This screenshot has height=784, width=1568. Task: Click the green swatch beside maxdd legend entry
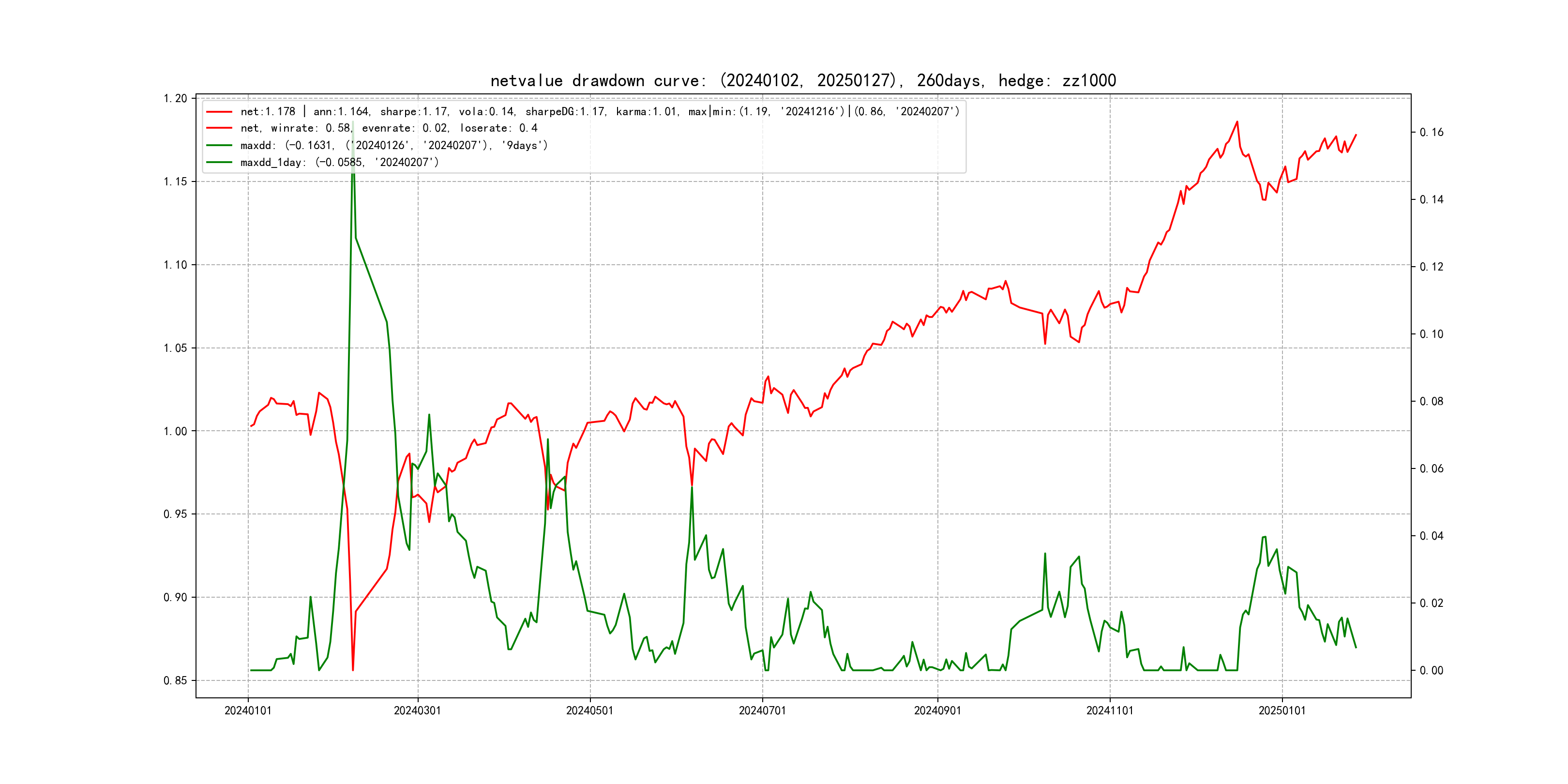[x=219, y=146]
